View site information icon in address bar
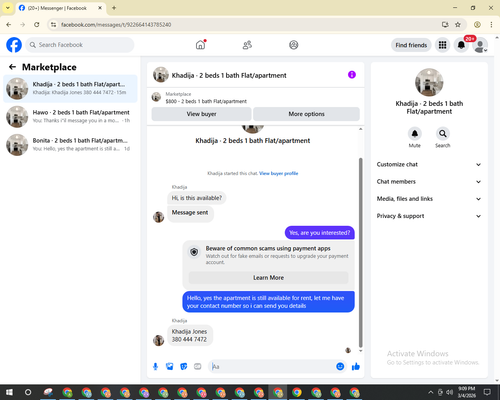The height and width of the screenshot is (400, 500). (54, 25)
